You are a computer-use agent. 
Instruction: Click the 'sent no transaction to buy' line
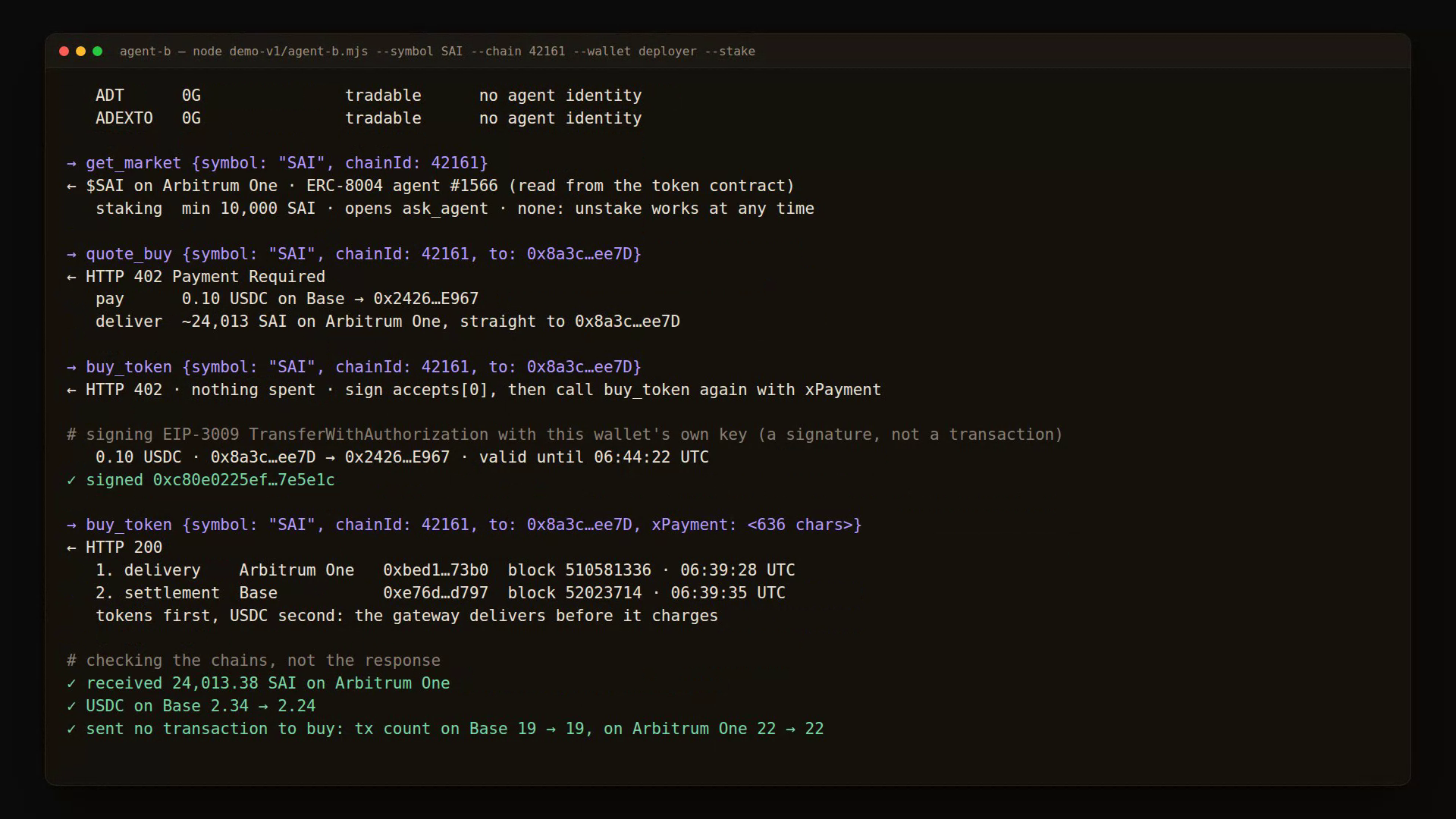point(445,729)
